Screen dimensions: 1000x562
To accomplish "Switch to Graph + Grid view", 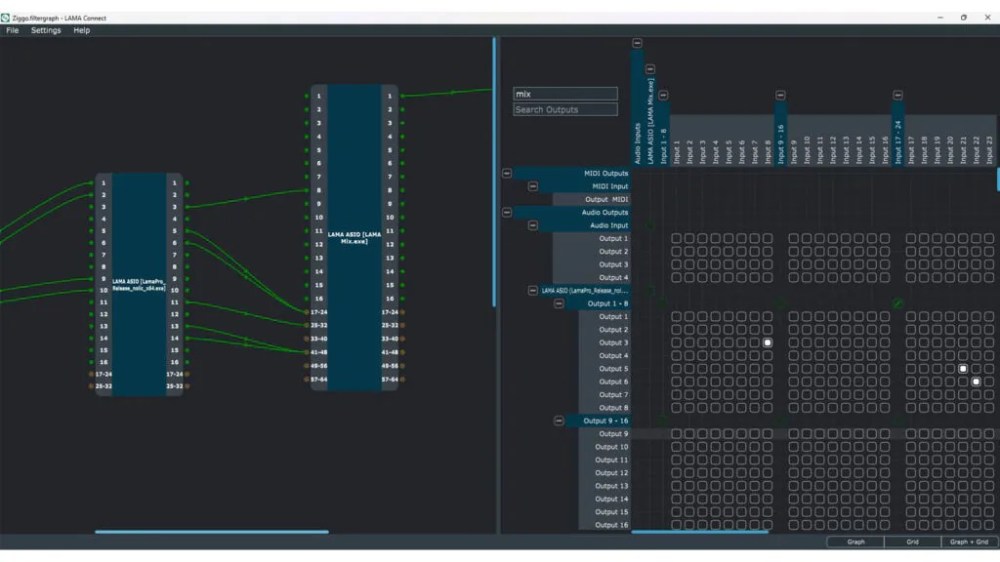I will click(969, 542).
